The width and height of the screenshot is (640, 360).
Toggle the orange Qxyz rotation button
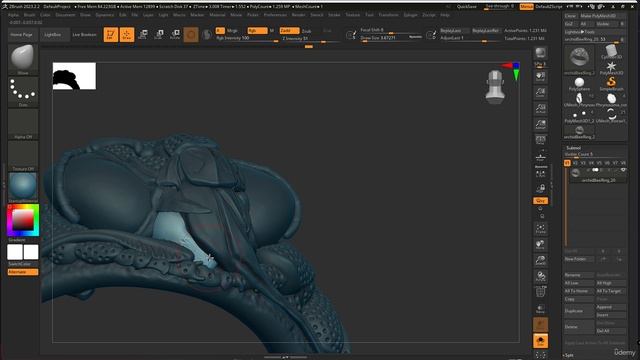tap(540, 201)
